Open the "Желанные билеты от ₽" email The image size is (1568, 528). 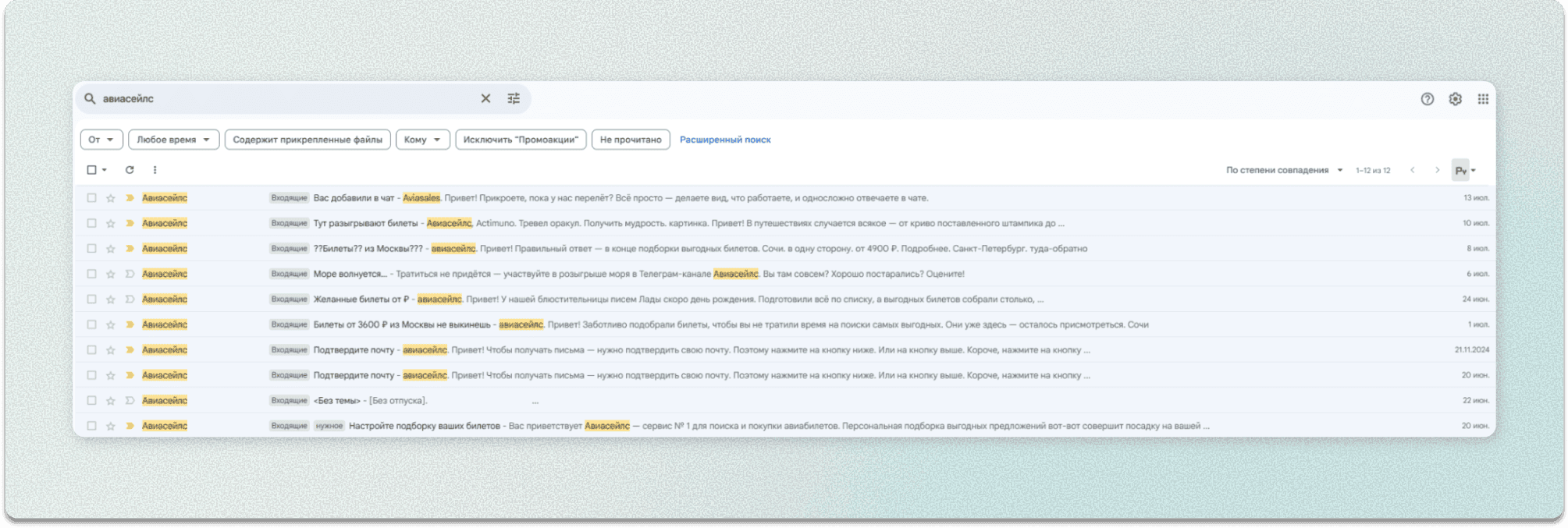coord(784,299)
